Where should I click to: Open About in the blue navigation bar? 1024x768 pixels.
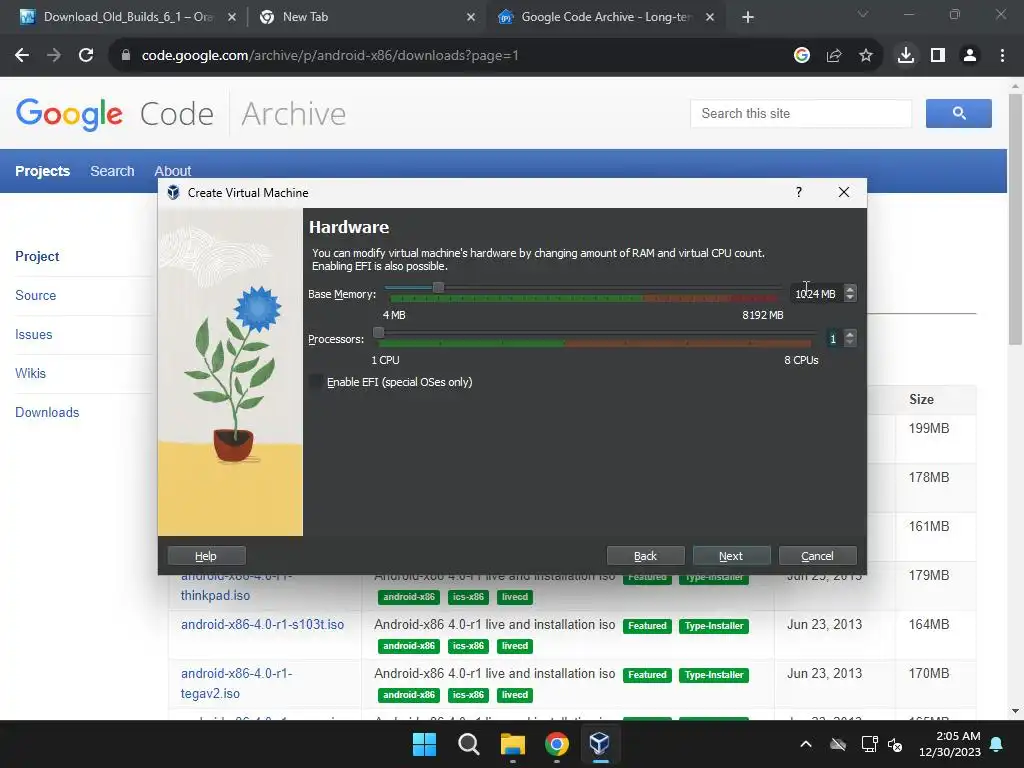point(172,171)
